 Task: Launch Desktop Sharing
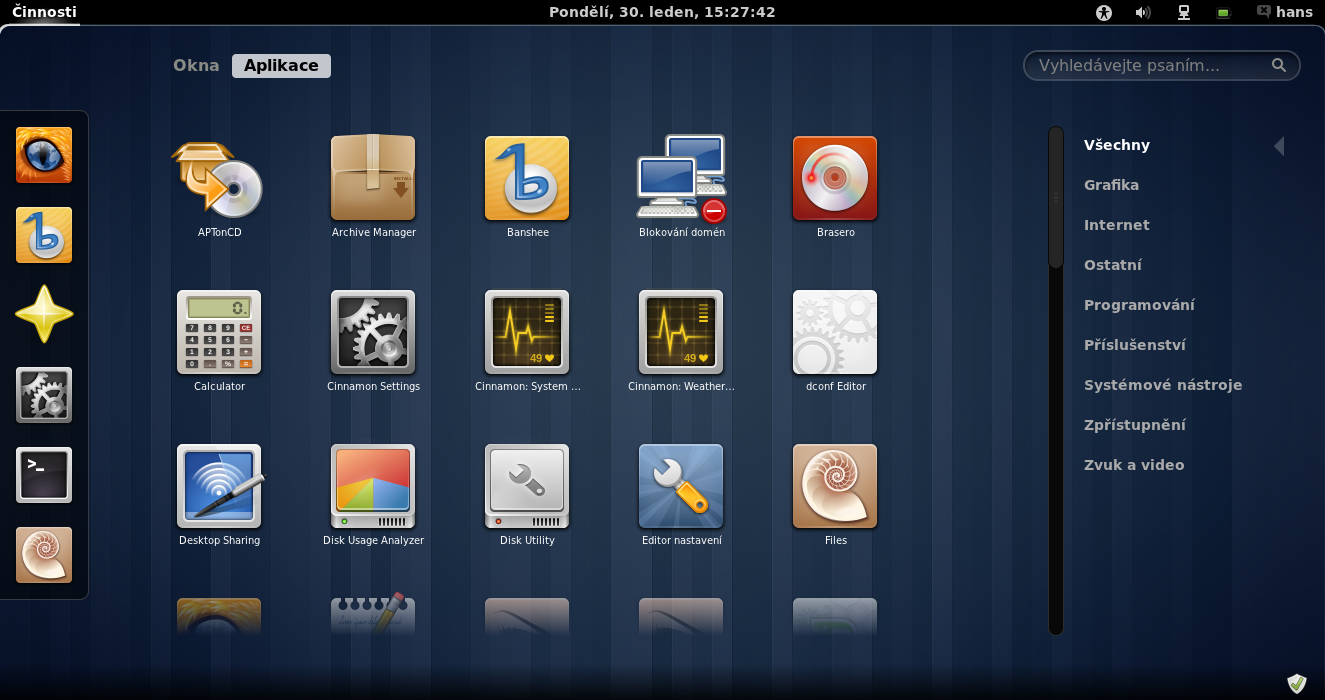pos(219,495)
